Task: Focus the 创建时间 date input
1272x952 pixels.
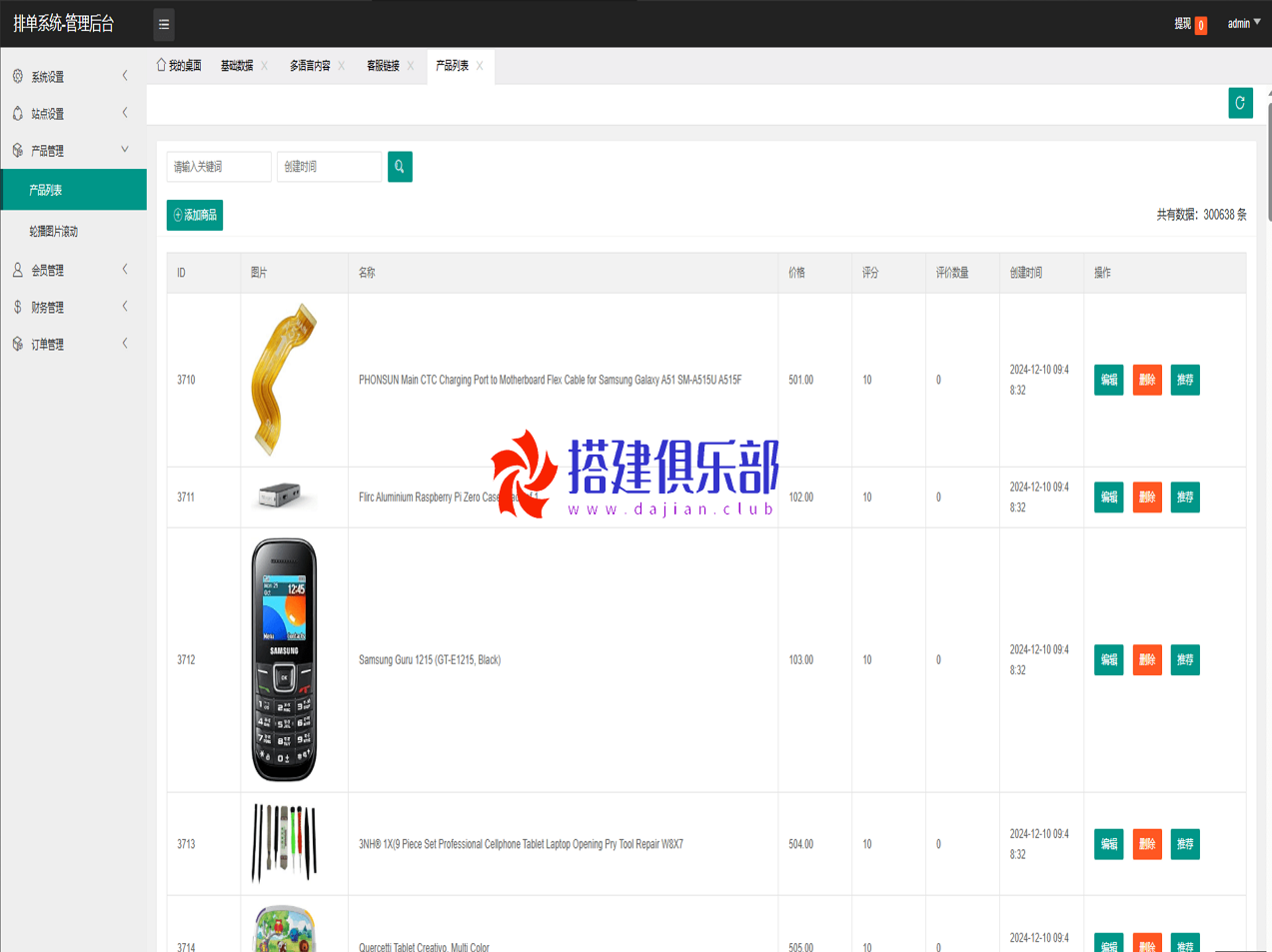Action: coord(329,167)
